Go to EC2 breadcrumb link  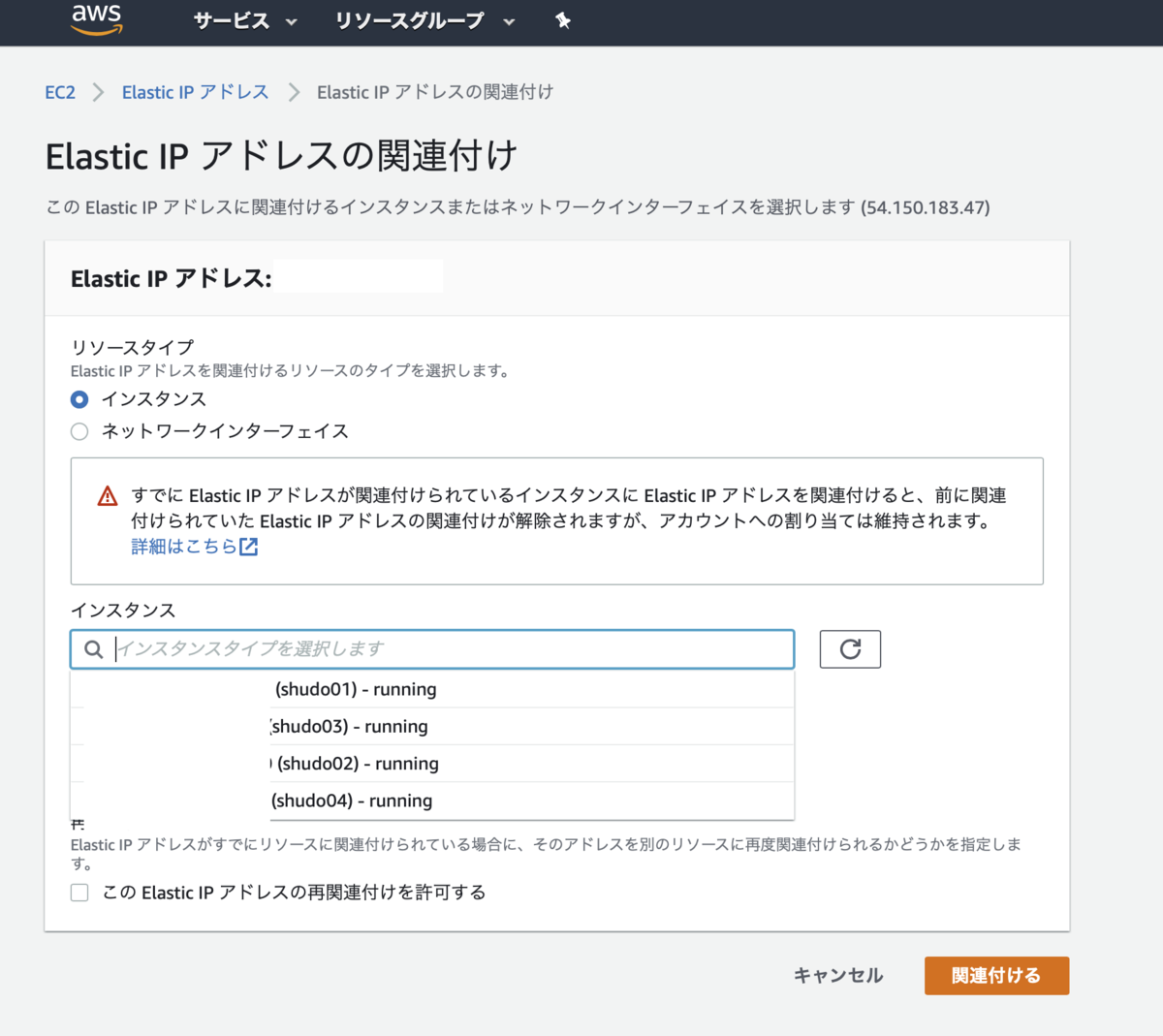coord(60,92)
